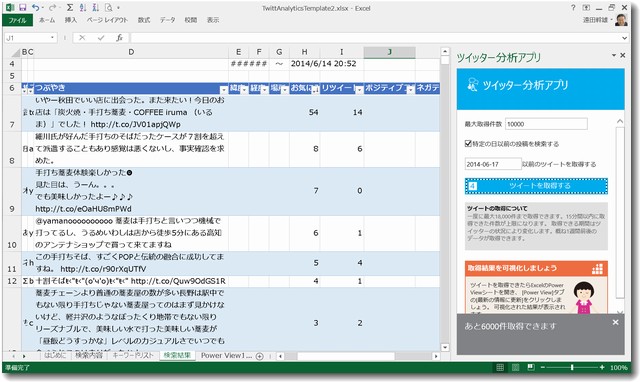Click the Excel application icon
Screen dimensions: 640x382
pyautogui.click(x=10, y=7)
